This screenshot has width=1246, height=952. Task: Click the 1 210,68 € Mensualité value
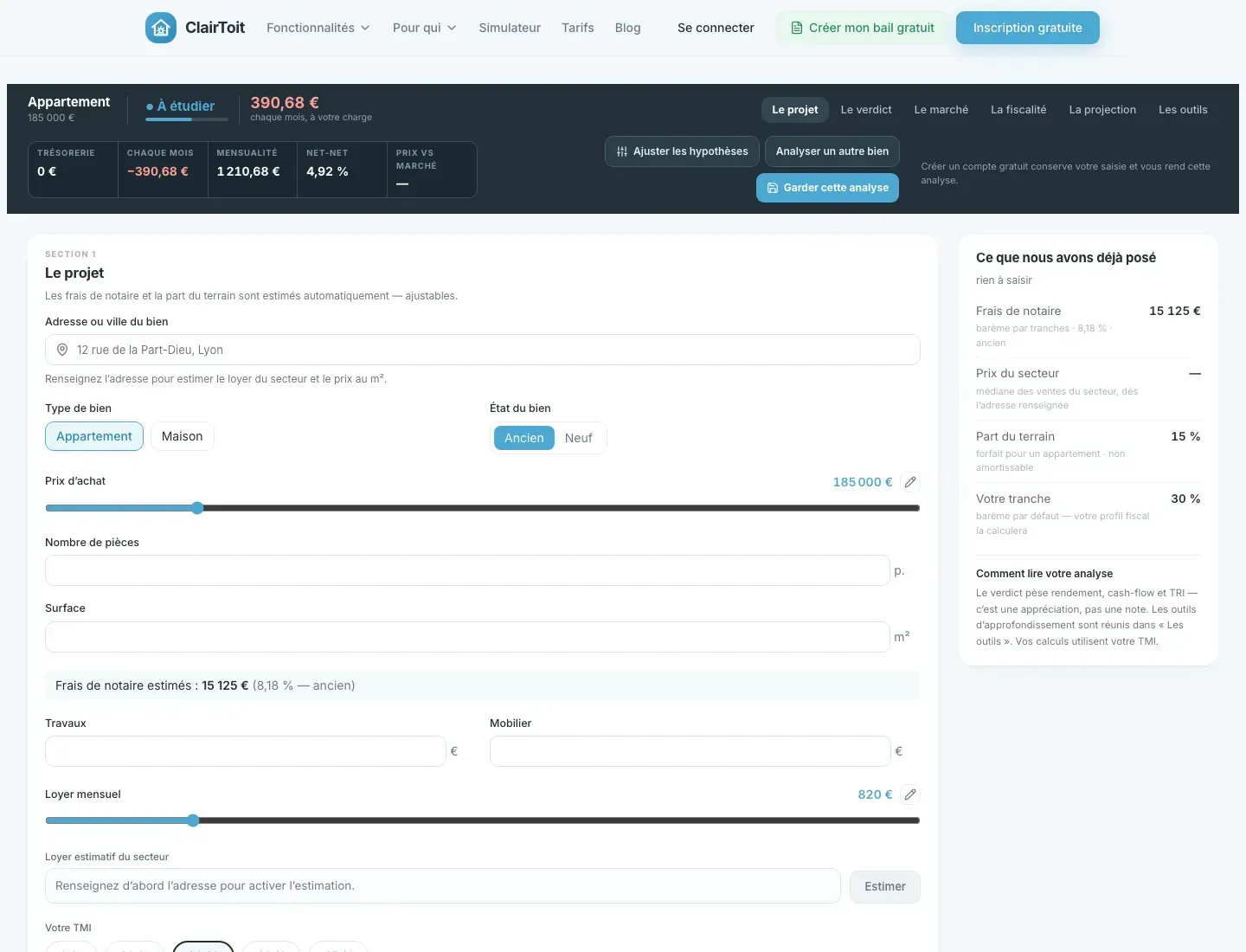point(248,171)
